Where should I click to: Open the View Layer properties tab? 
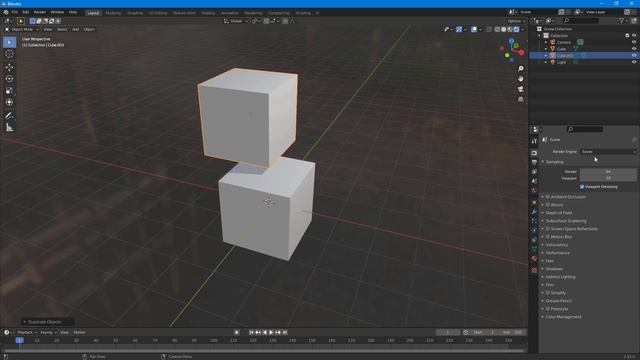click(534, 171)
